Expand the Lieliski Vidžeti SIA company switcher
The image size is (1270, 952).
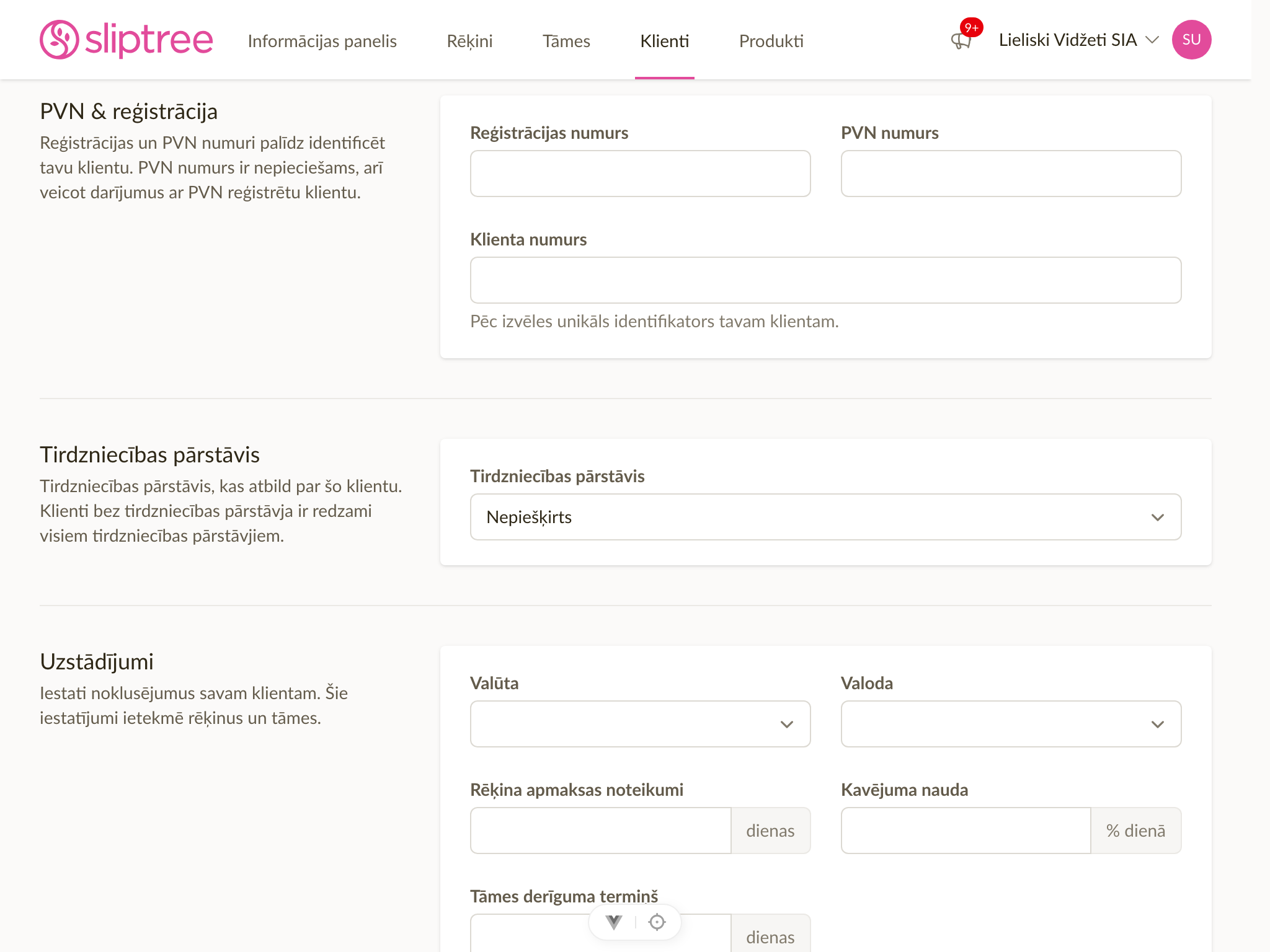pyautogui.click(x=1078, y=40)
